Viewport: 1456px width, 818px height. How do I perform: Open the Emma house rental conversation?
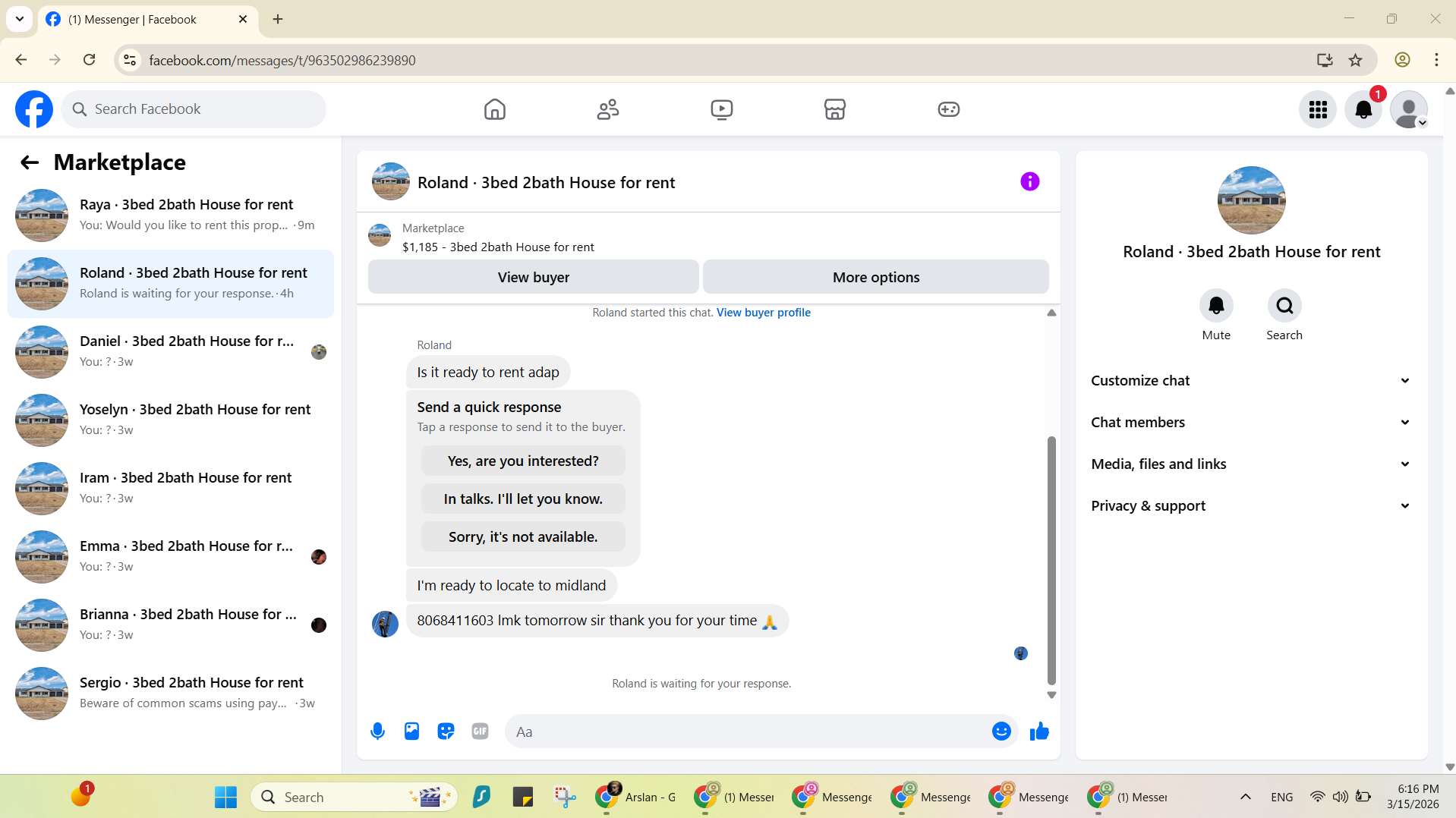171,557
